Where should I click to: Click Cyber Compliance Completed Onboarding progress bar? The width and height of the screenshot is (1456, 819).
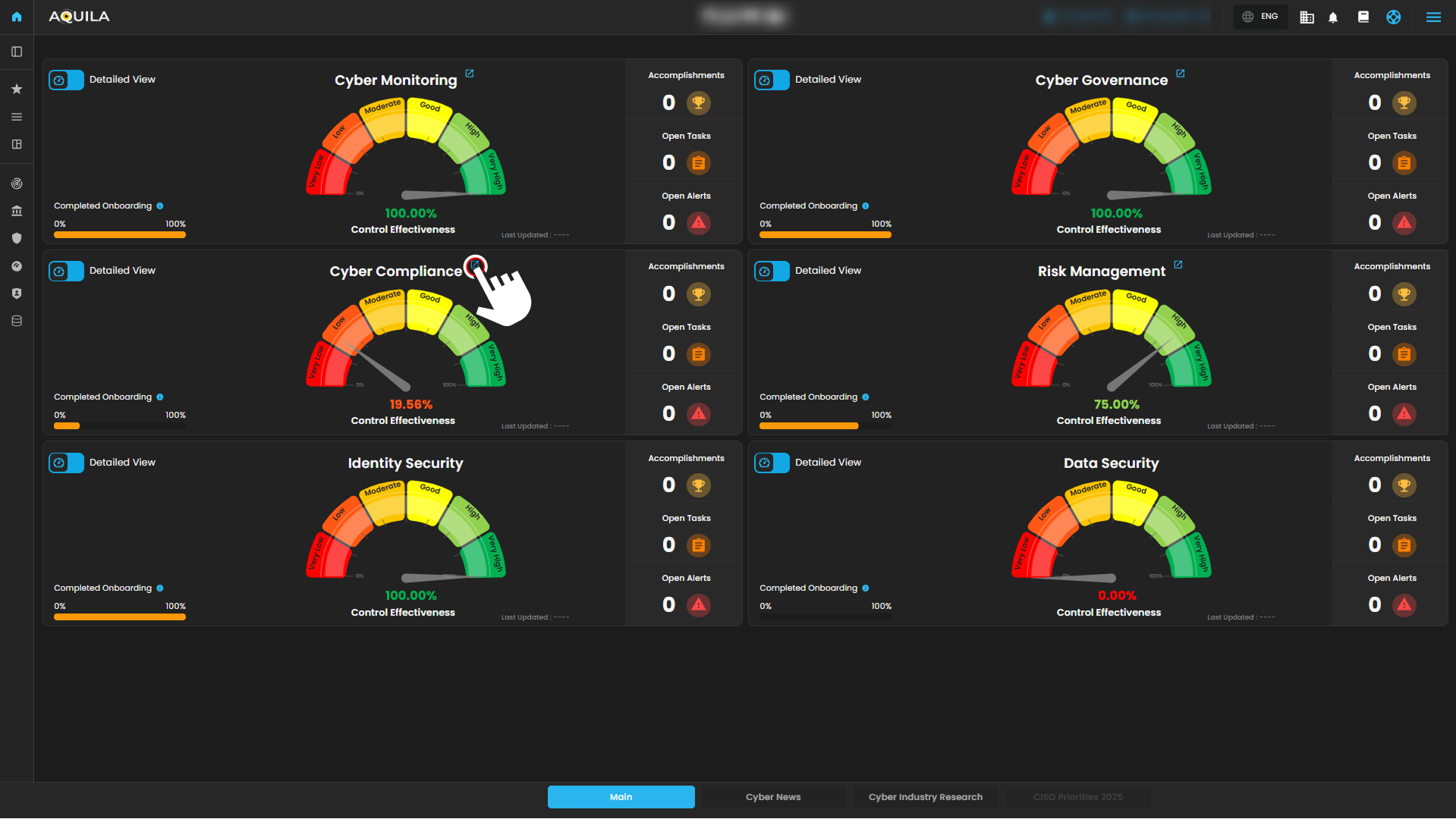119,426
